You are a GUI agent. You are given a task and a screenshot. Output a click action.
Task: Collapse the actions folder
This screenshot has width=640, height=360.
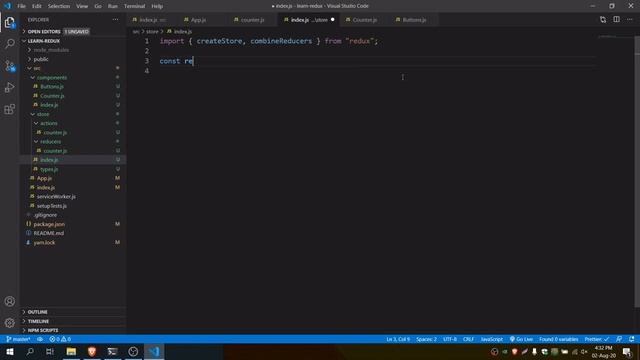coord(49,123)
